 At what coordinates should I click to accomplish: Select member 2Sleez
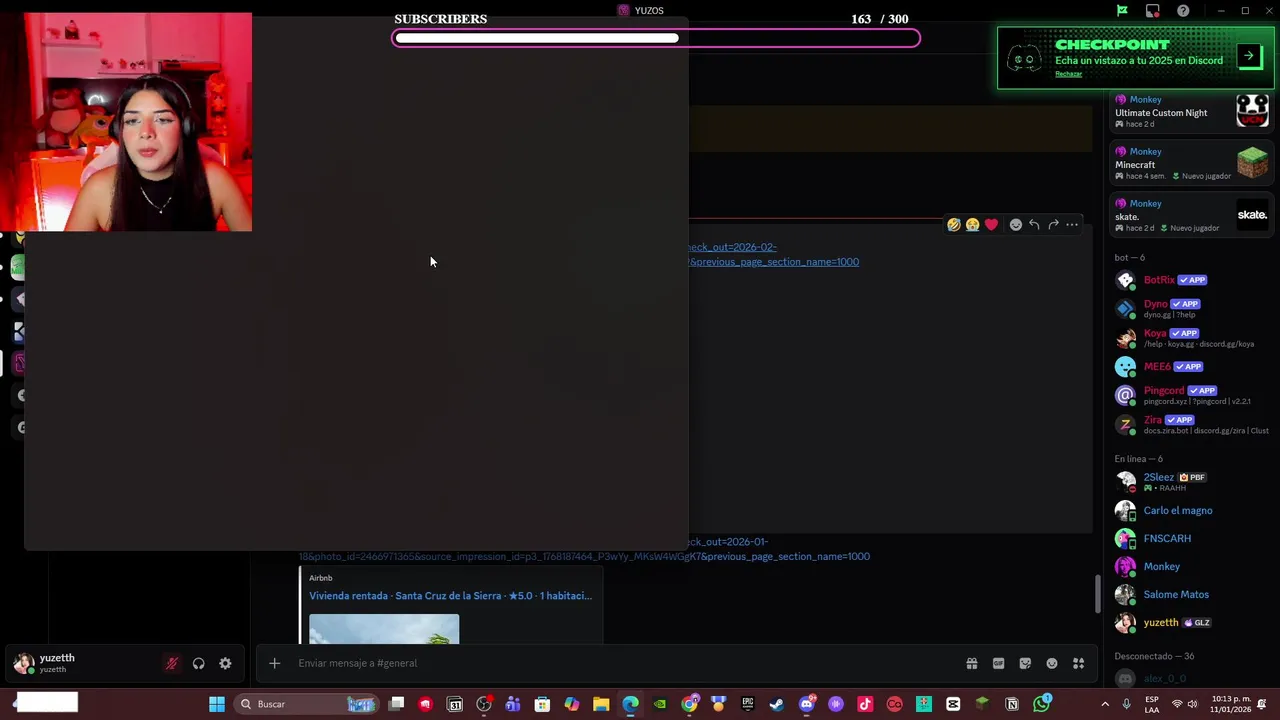(1192, 481)
